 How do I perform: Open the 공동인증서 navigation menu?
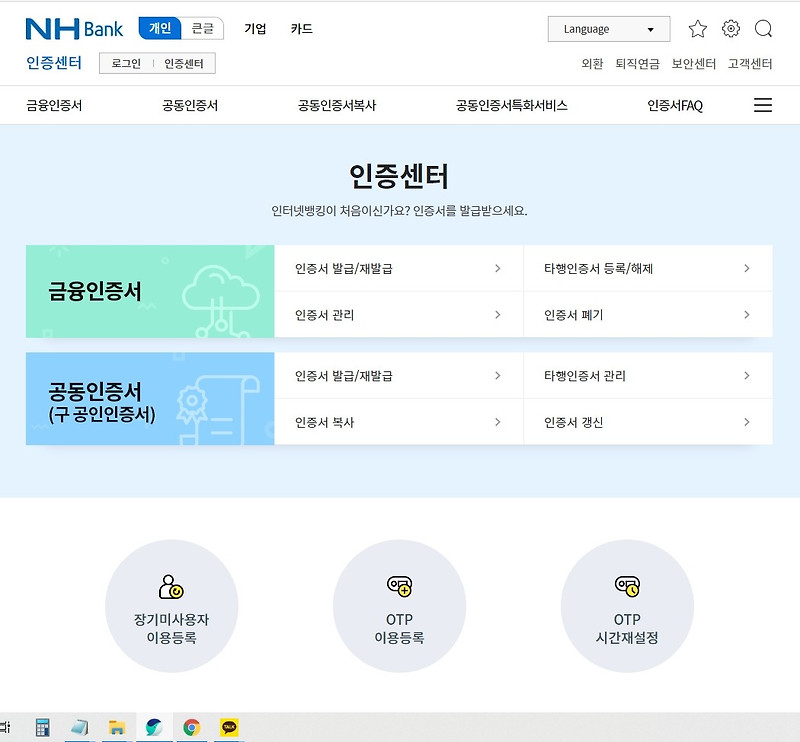coord(190,106)
